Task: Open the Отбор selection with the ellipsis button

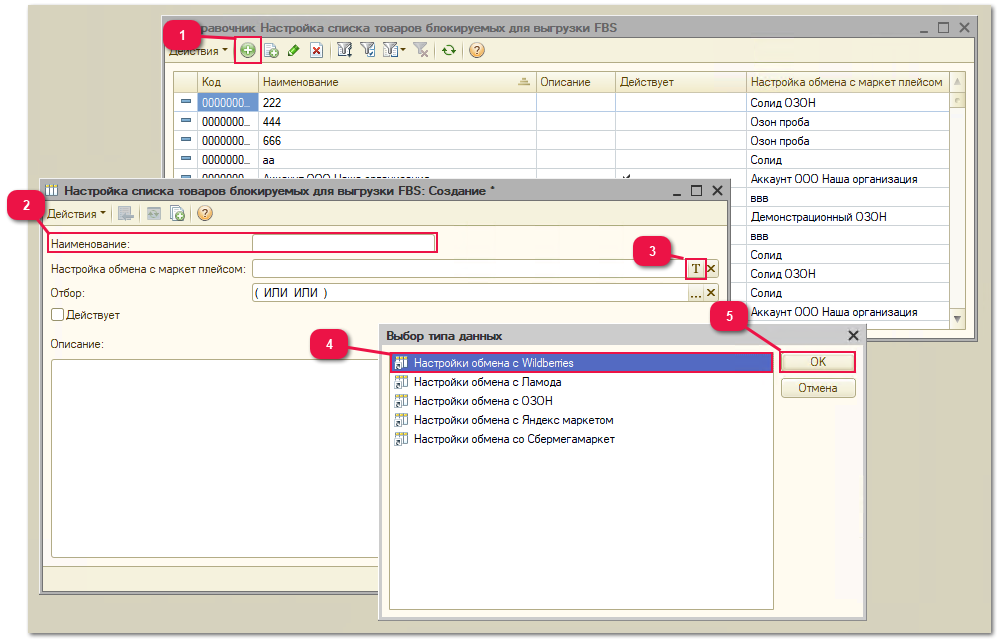Action: point(696,293)
